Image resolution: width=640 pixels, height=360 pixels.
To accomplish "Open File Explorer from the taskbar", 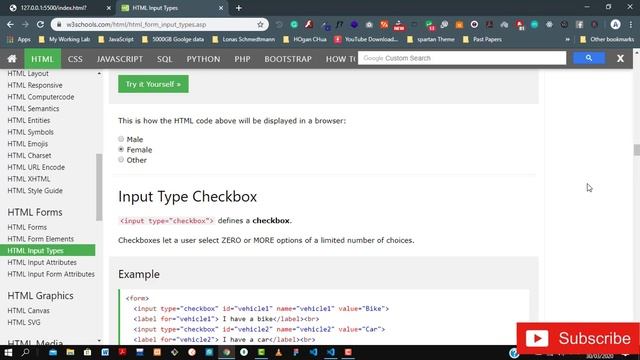I will coord(70,352).
